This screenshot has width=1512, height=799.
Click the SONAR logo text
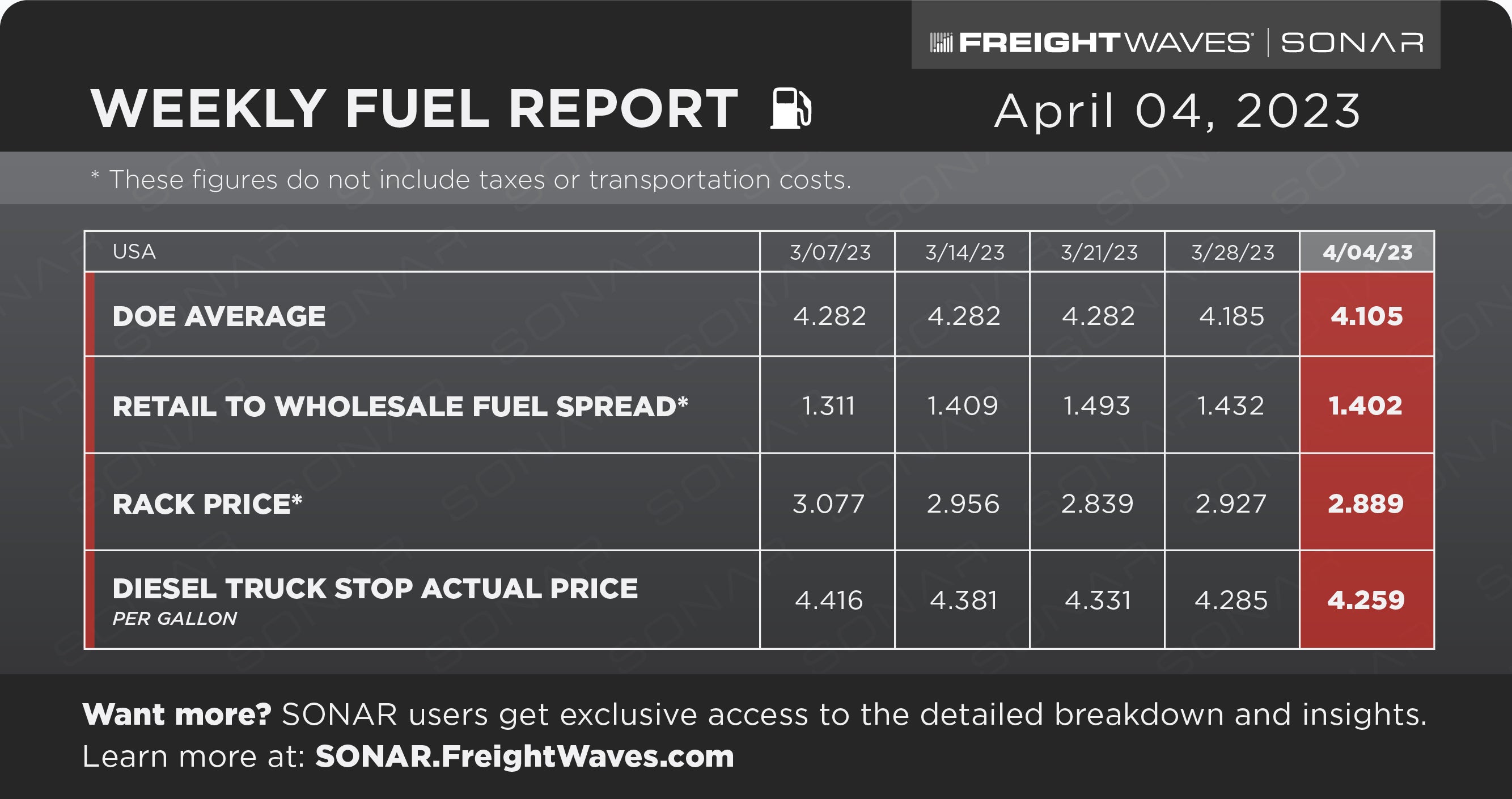click(1352, 43)
